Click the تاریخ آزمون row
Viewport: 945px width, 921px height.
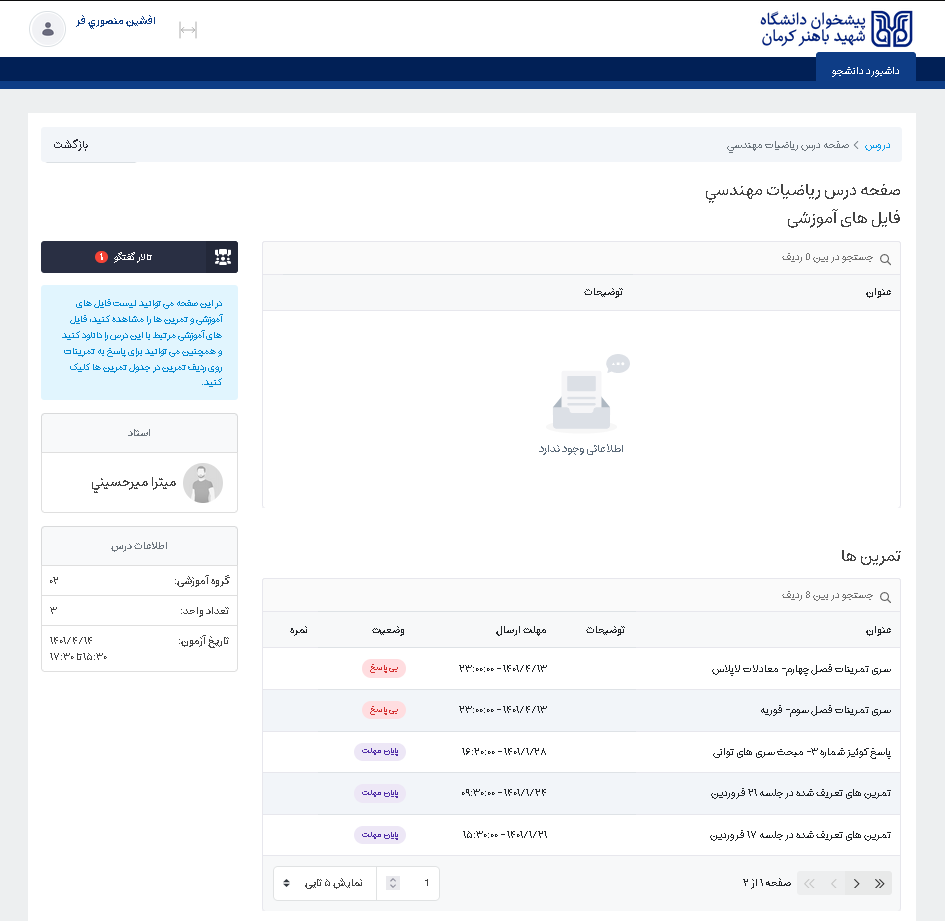pyautogui.click(x=139, y=648)
